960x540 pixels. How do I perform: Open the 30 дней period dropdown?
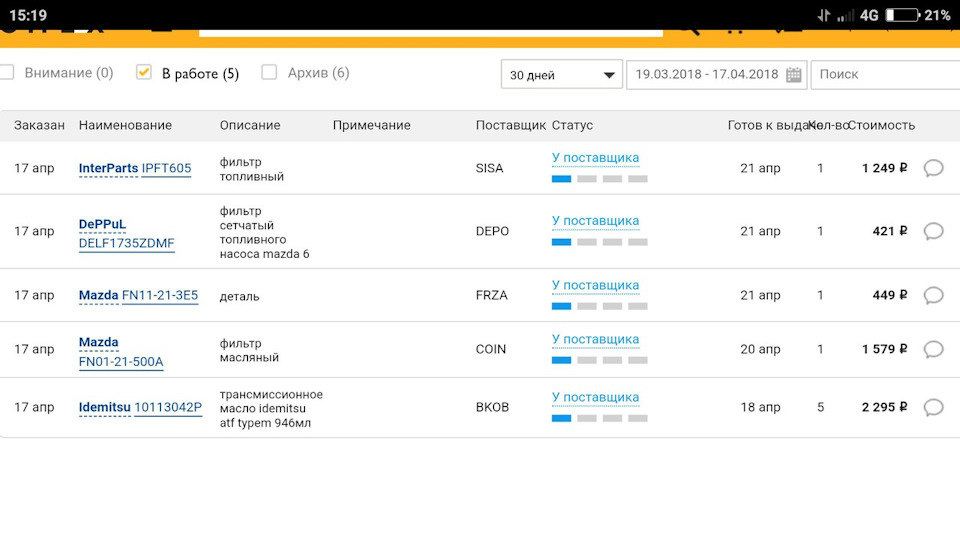(561, 75)
